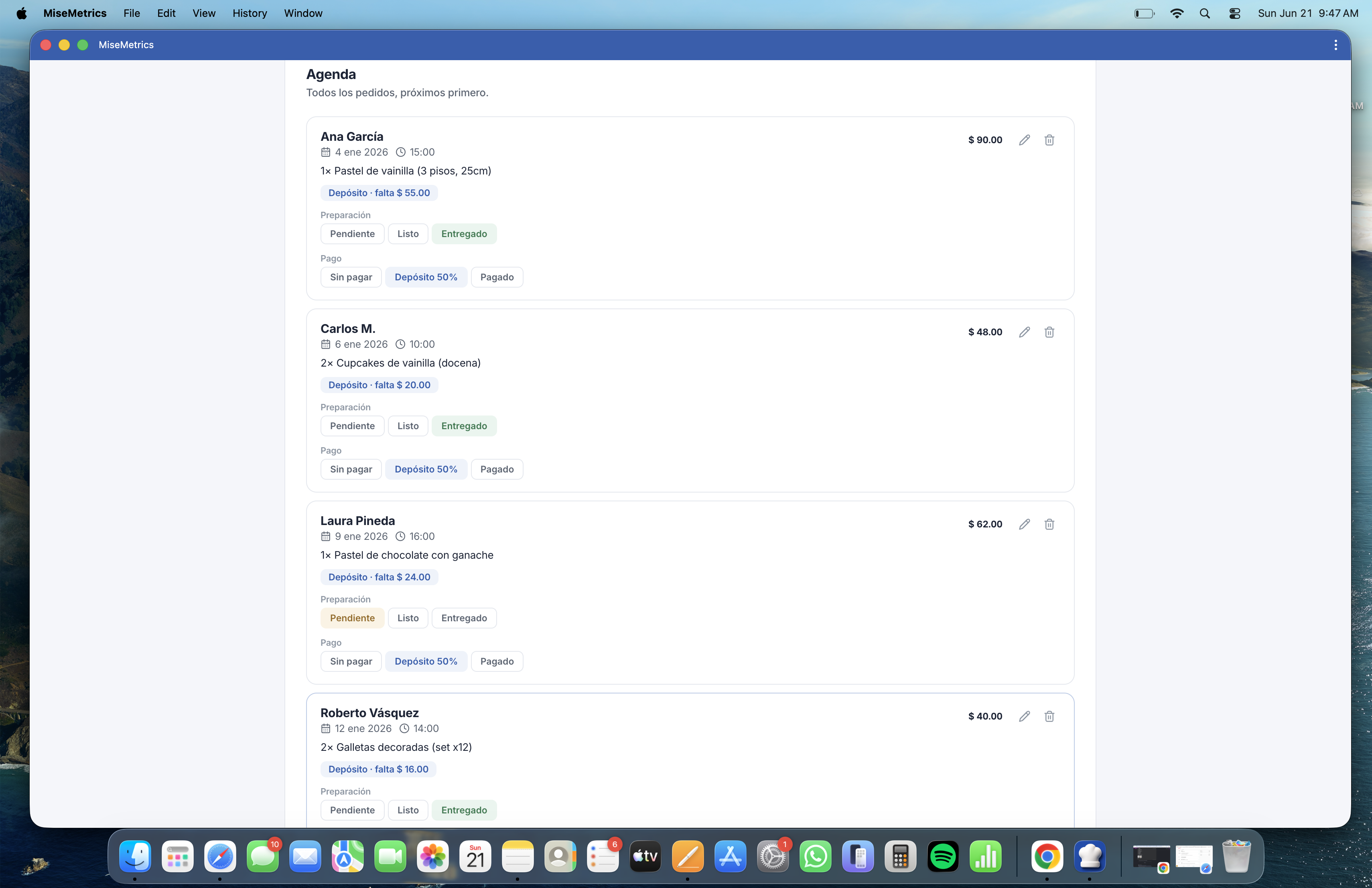Open Google Chrome from the dock
Screen dimensions: 1372x888
[x=1047, y=856]
